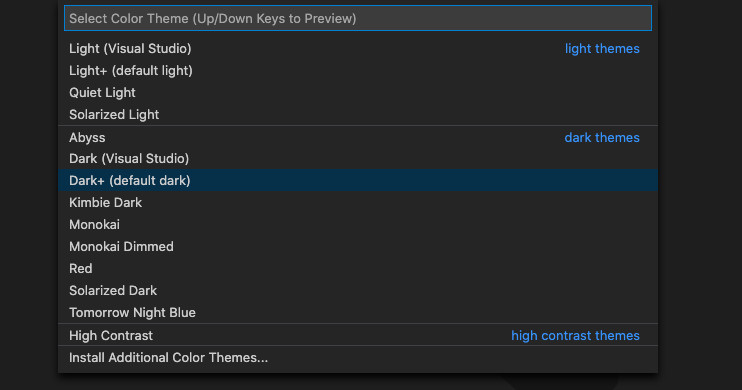Choose Kimbie Dark theme

358,203
